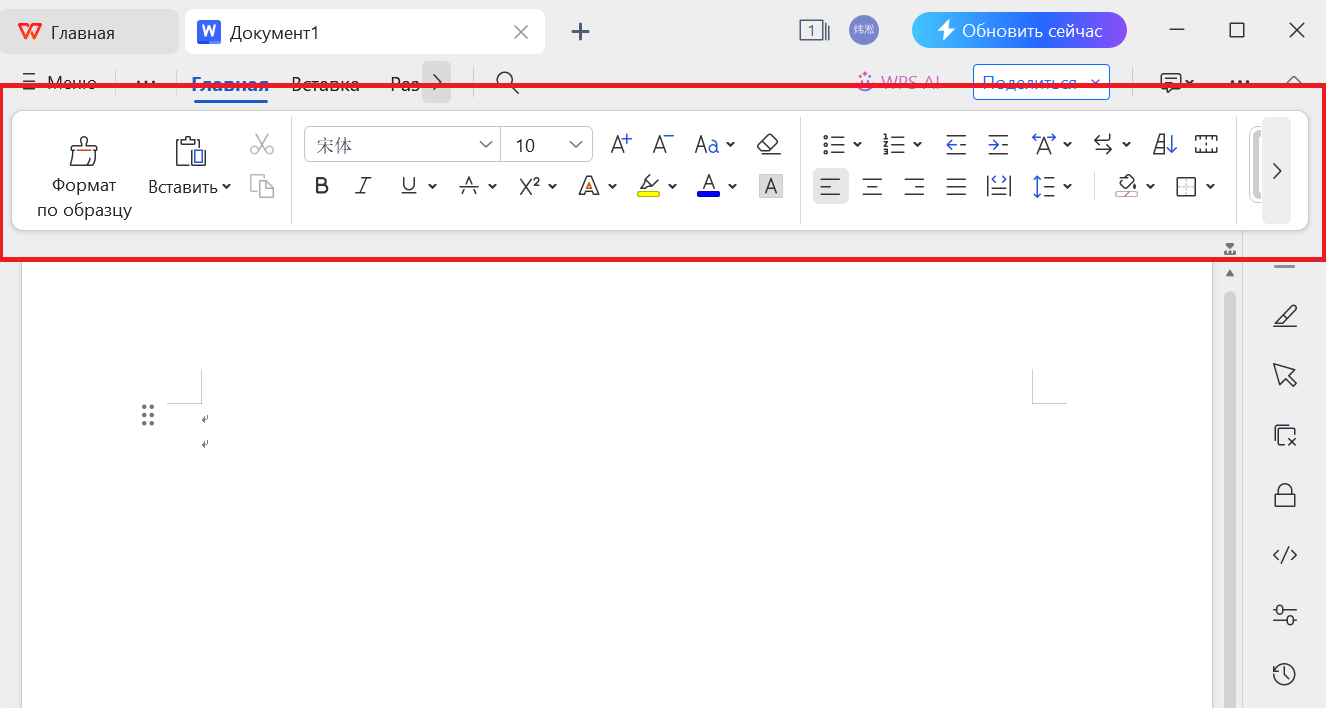Open the sliders settings icon in right sidebar
Screen dimensions: 1326x708
coord(1285,615)
